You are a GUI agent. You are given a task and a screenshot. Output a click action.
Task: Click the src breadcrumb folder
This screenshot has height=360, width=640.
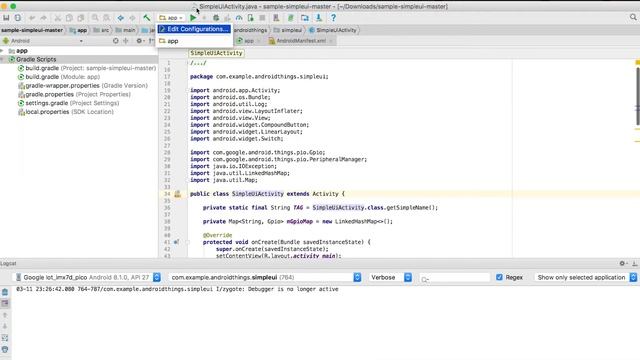coord(101,30)
